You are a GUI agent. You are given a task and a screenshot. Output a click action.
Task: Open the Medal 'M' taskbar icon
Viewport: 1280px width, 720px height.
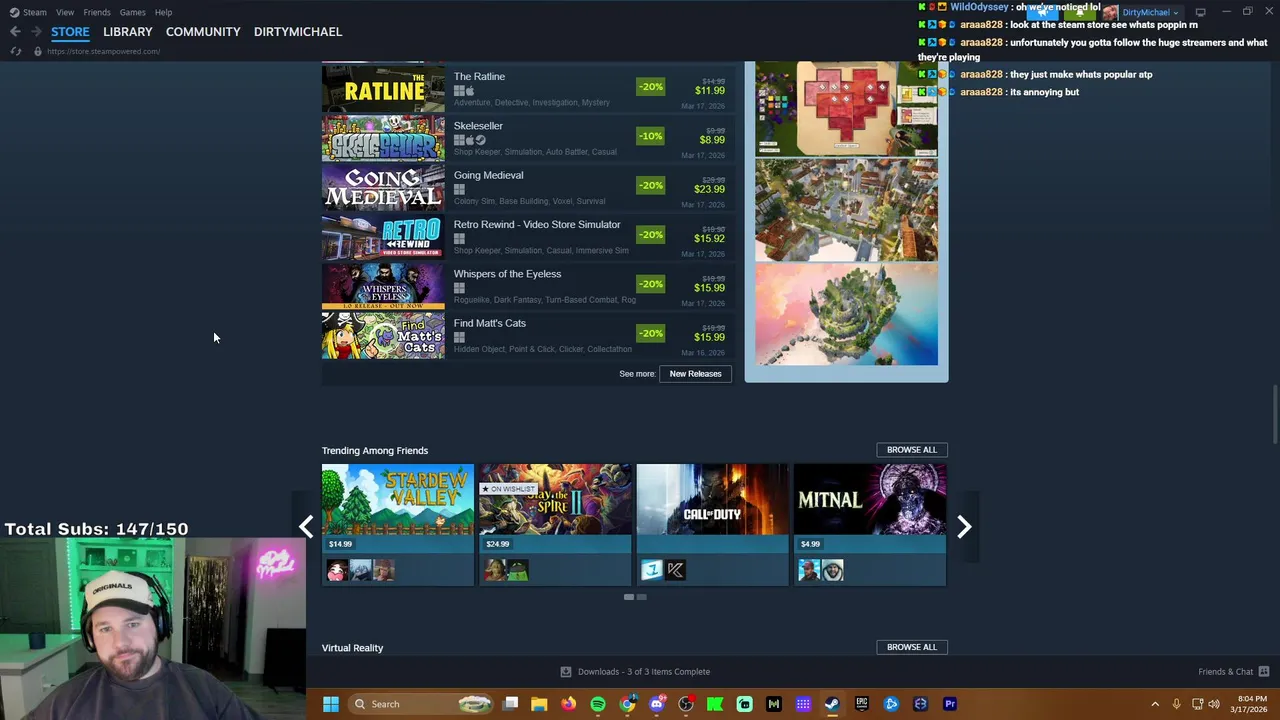773,704
